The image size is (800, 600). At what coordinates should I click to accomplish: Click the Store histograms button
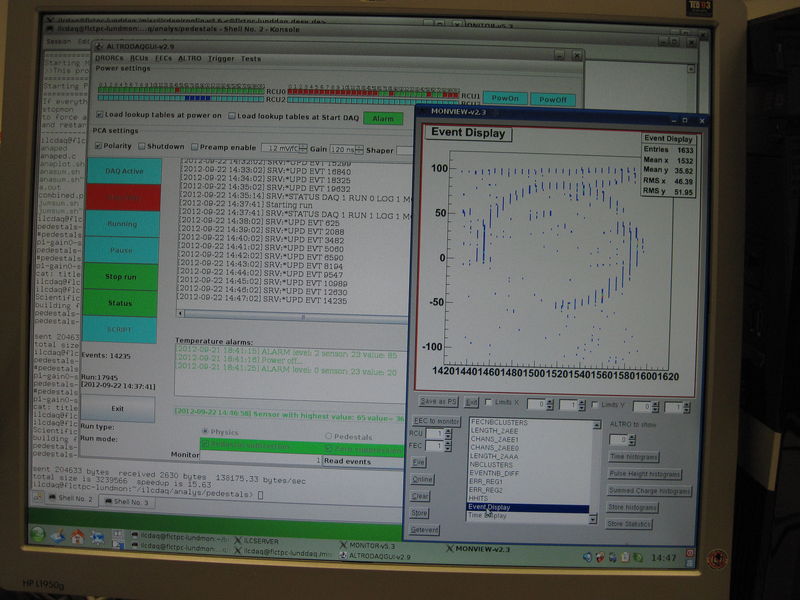point(633,508)
